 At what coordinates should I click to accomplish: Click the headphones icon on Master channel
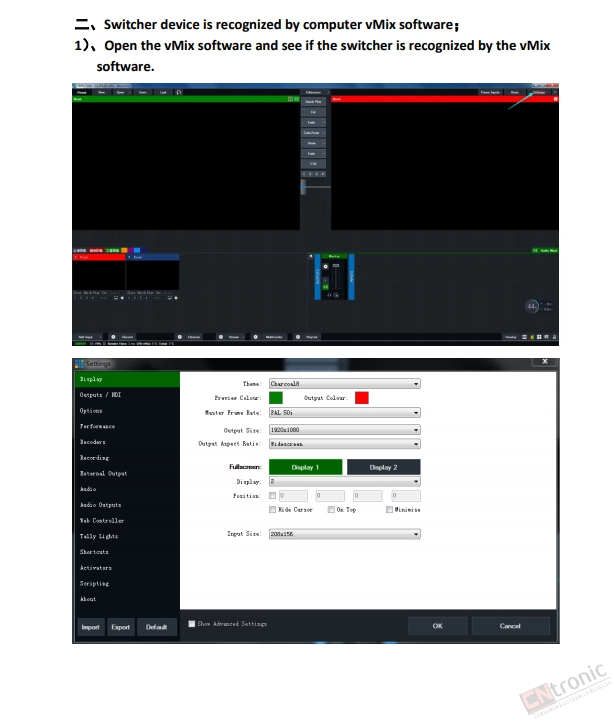click(329, 295)
